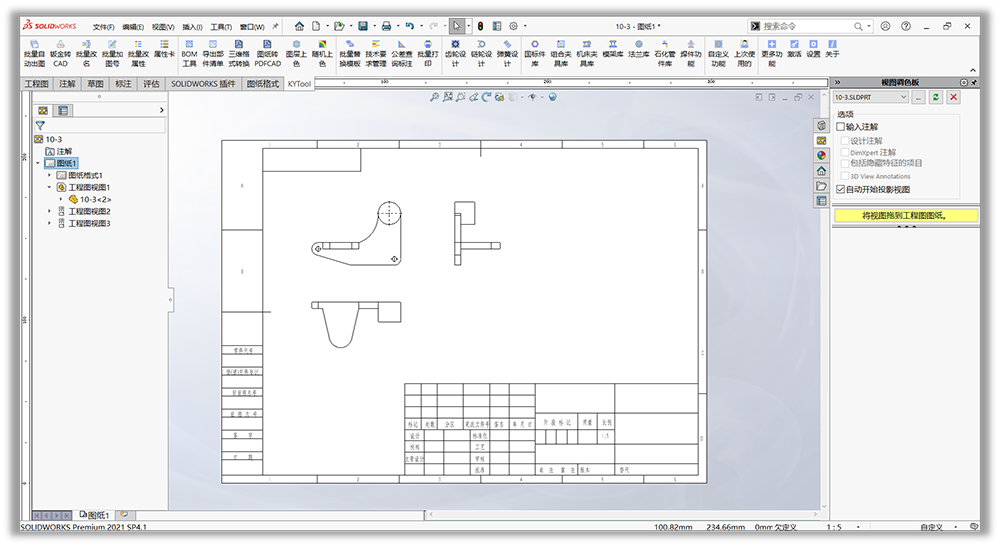Screen dimensions: 1000x547
Task: Switch to the 注解 ribbon tab
Action: click(67, 84)
